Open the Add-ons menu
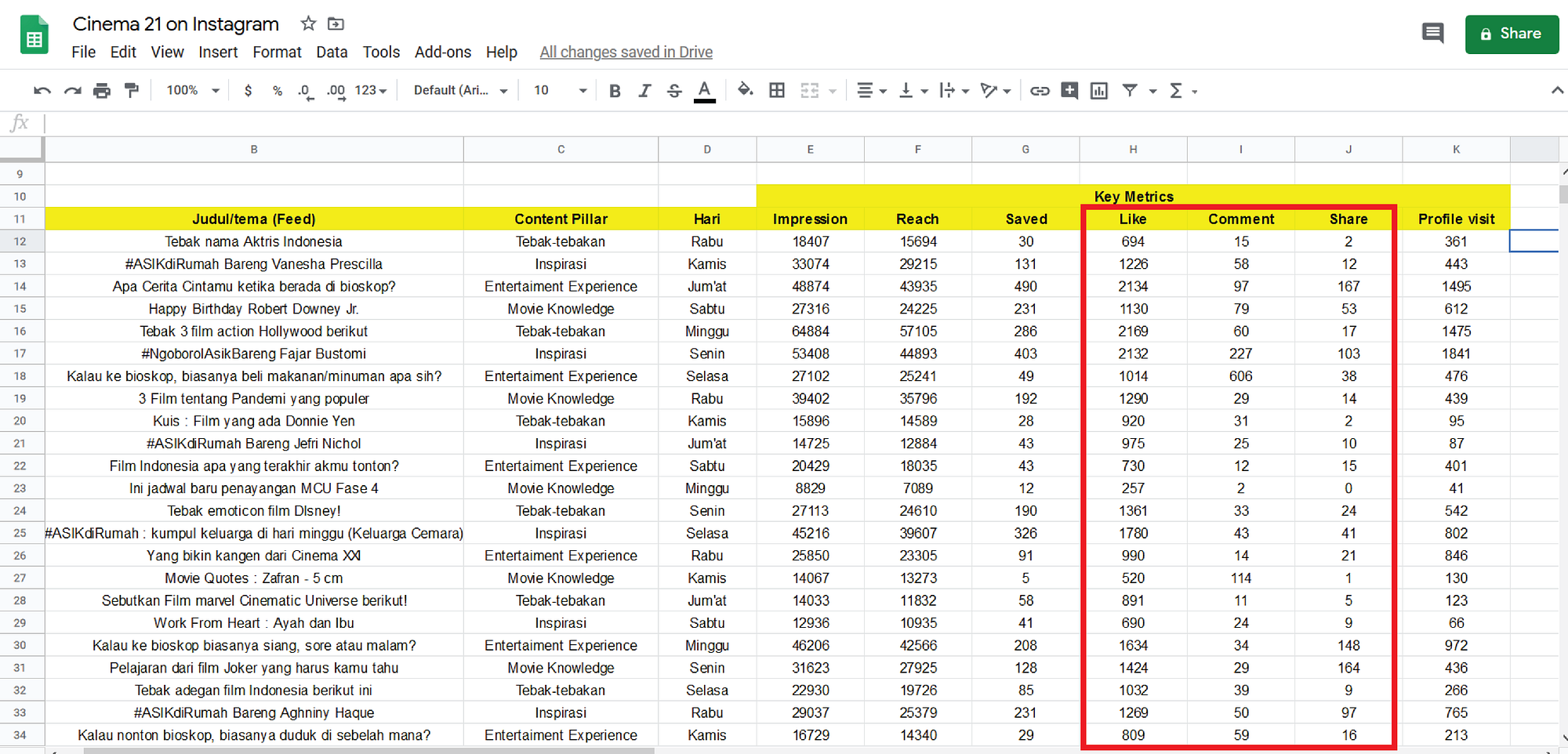1568x754 pixels. pyautogui.click(x=443, y=53)
